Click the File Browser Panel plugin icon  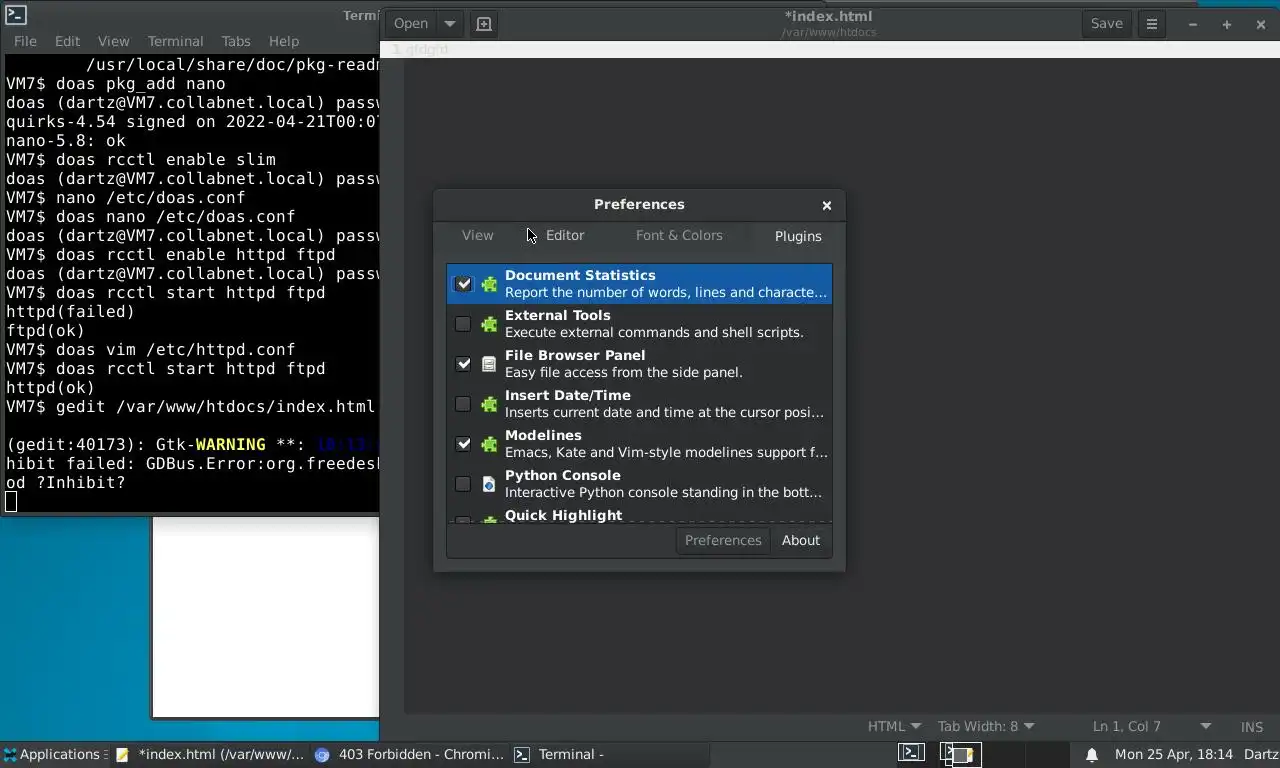point(489,364)
